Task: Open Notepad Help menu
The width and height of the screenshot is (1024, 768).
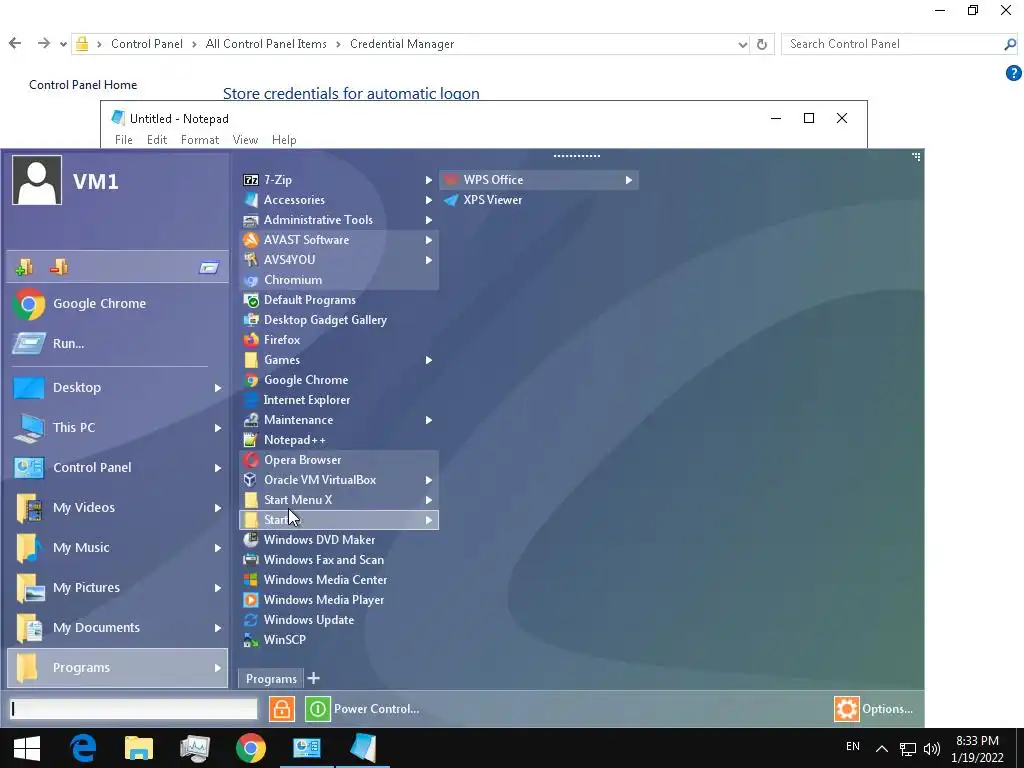Action: pos(284,140)
